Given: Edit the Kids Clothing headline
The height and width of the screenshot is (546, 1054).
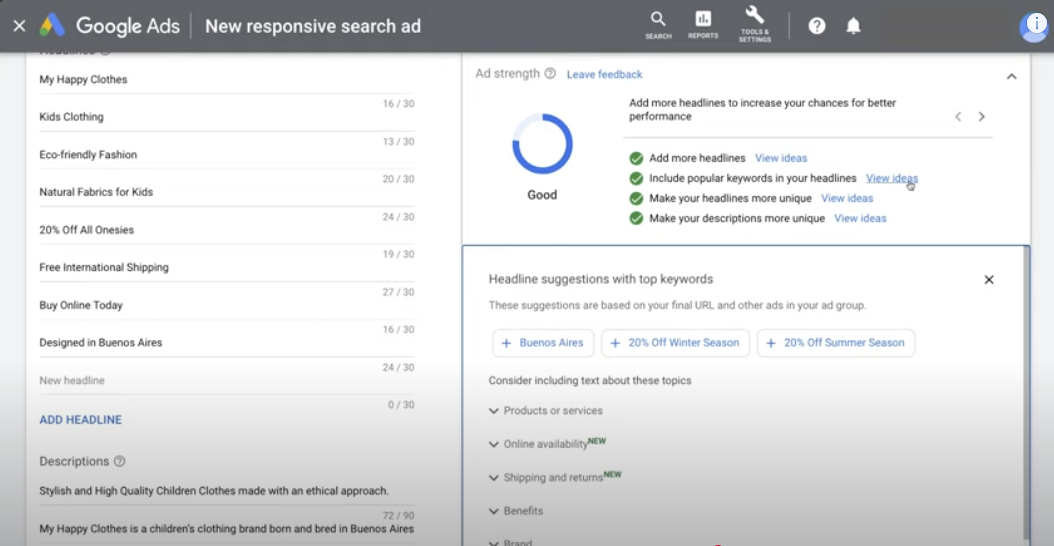Looking at the screenshot, I should [227, 117].
